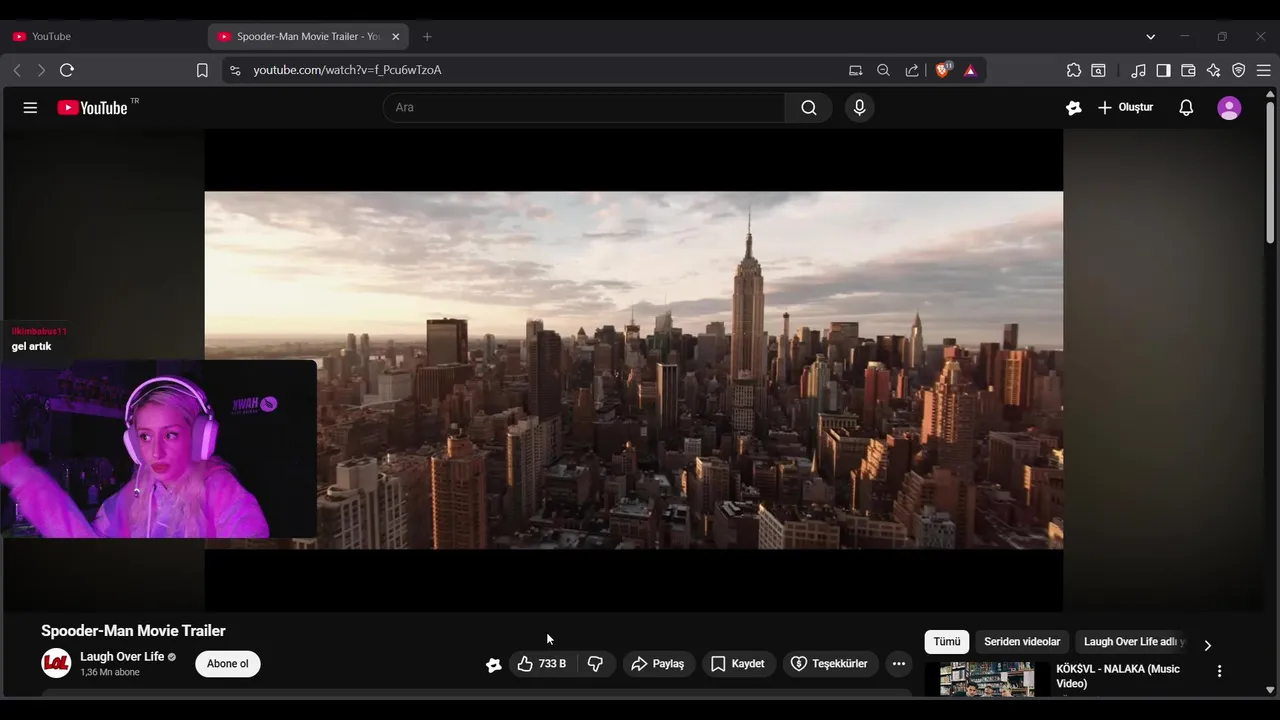The image size is (1280, 720).
Task: Open a new browser tab
Action: click(427, 36)
